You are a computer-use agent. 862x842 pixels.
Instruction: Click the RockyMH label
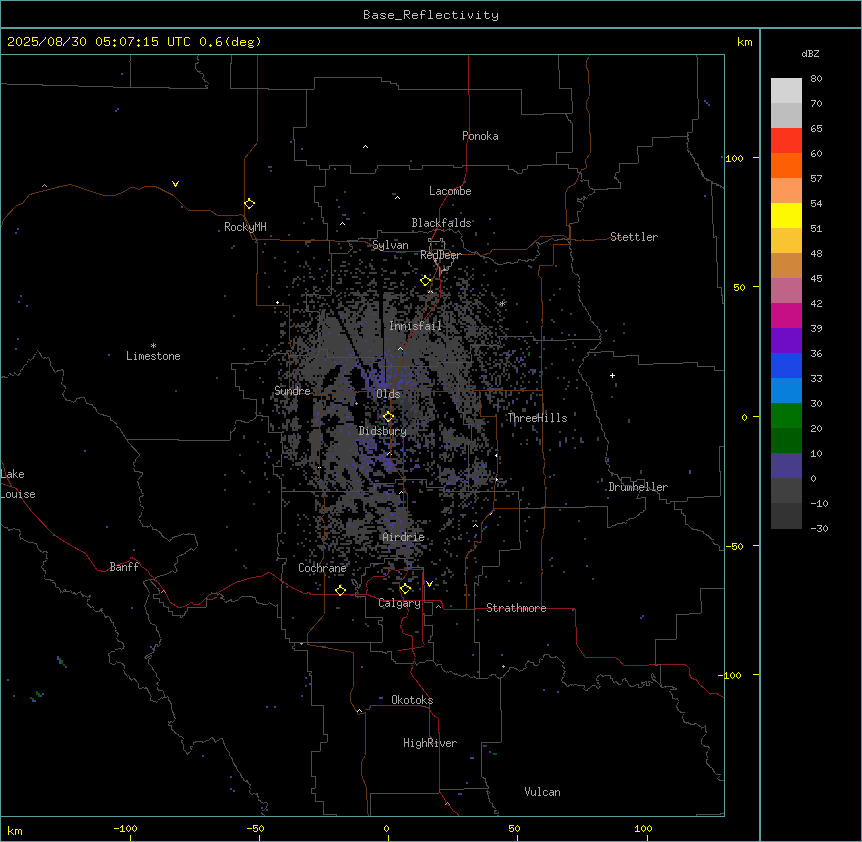(x=245, y=227)
